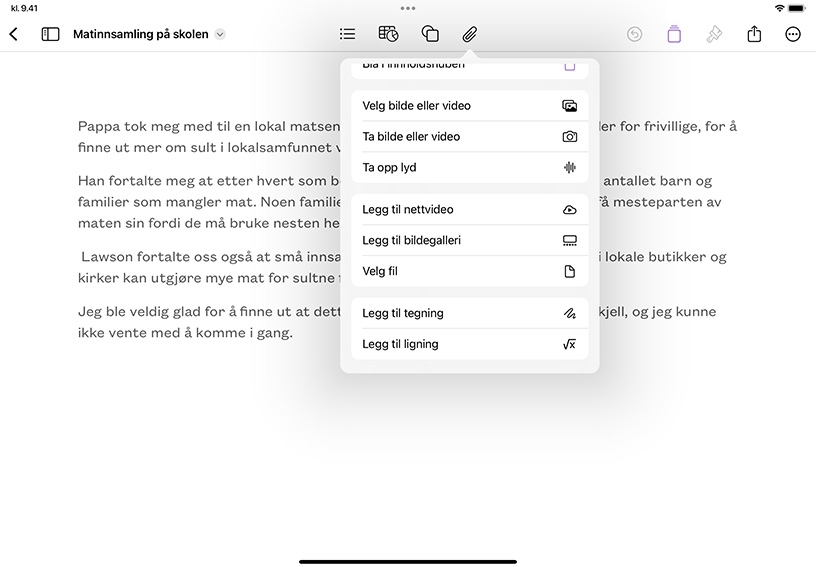Click the undo arrow icon
Viewport: 816px width, 567px height.
[634, 34]
